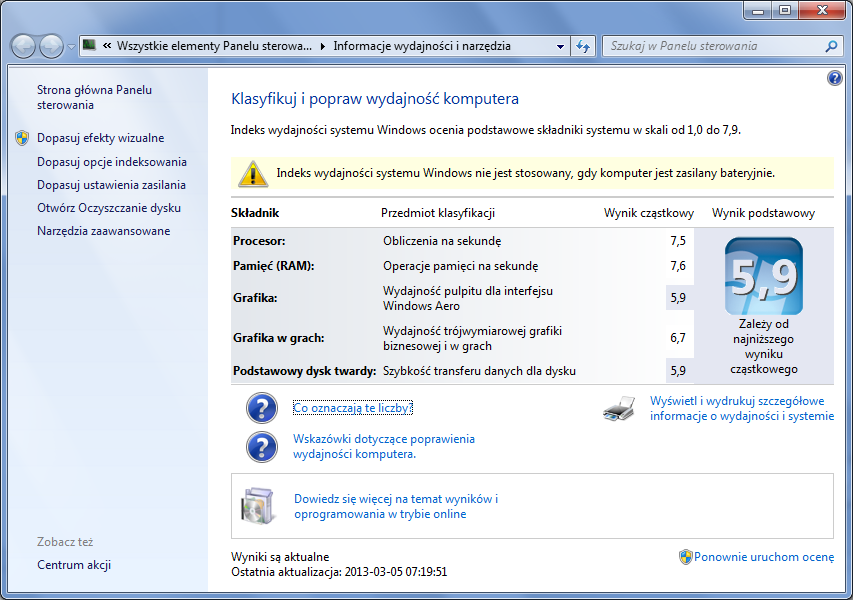Click the 'Przedmiot klasyfikacji' column header
The width and height of the screenshot is (853, 600).
(x=438, y=213)
